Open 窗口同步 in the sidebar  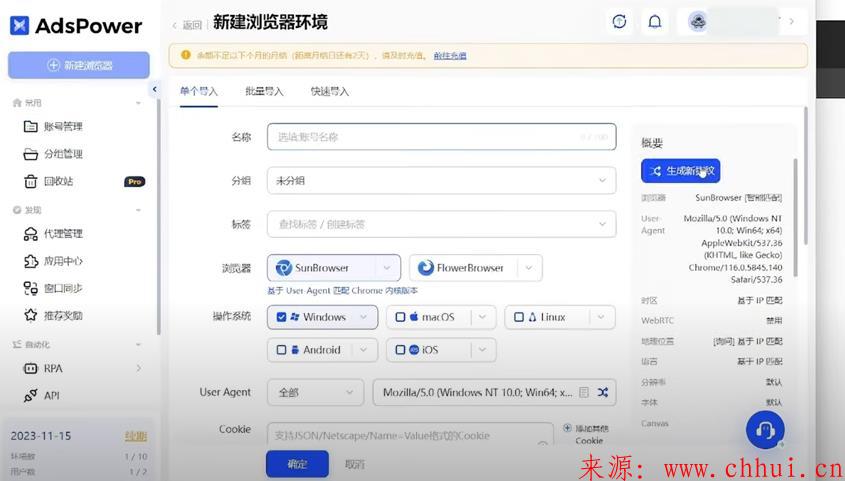pyautogui.click(x=53, y=288)
